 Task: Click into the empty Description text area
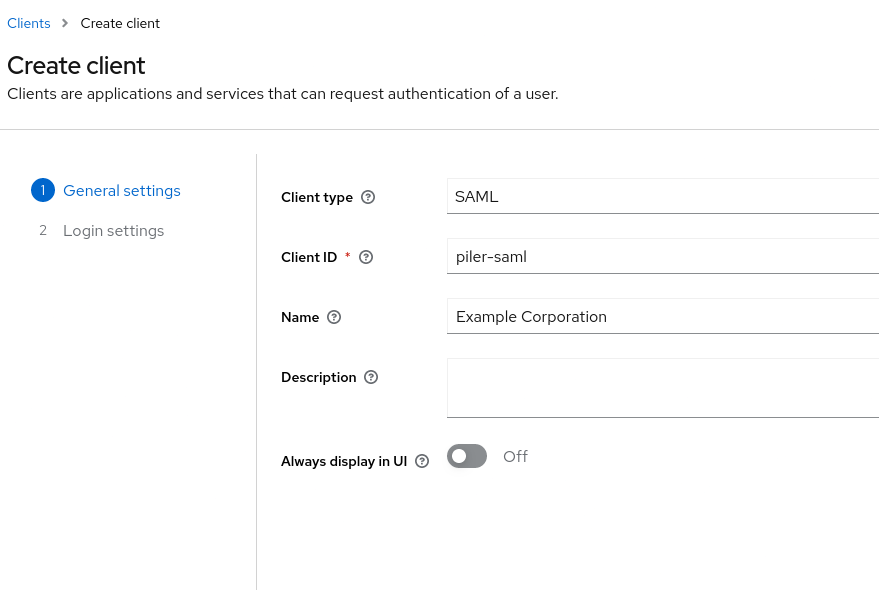click(x=662, y=387)
